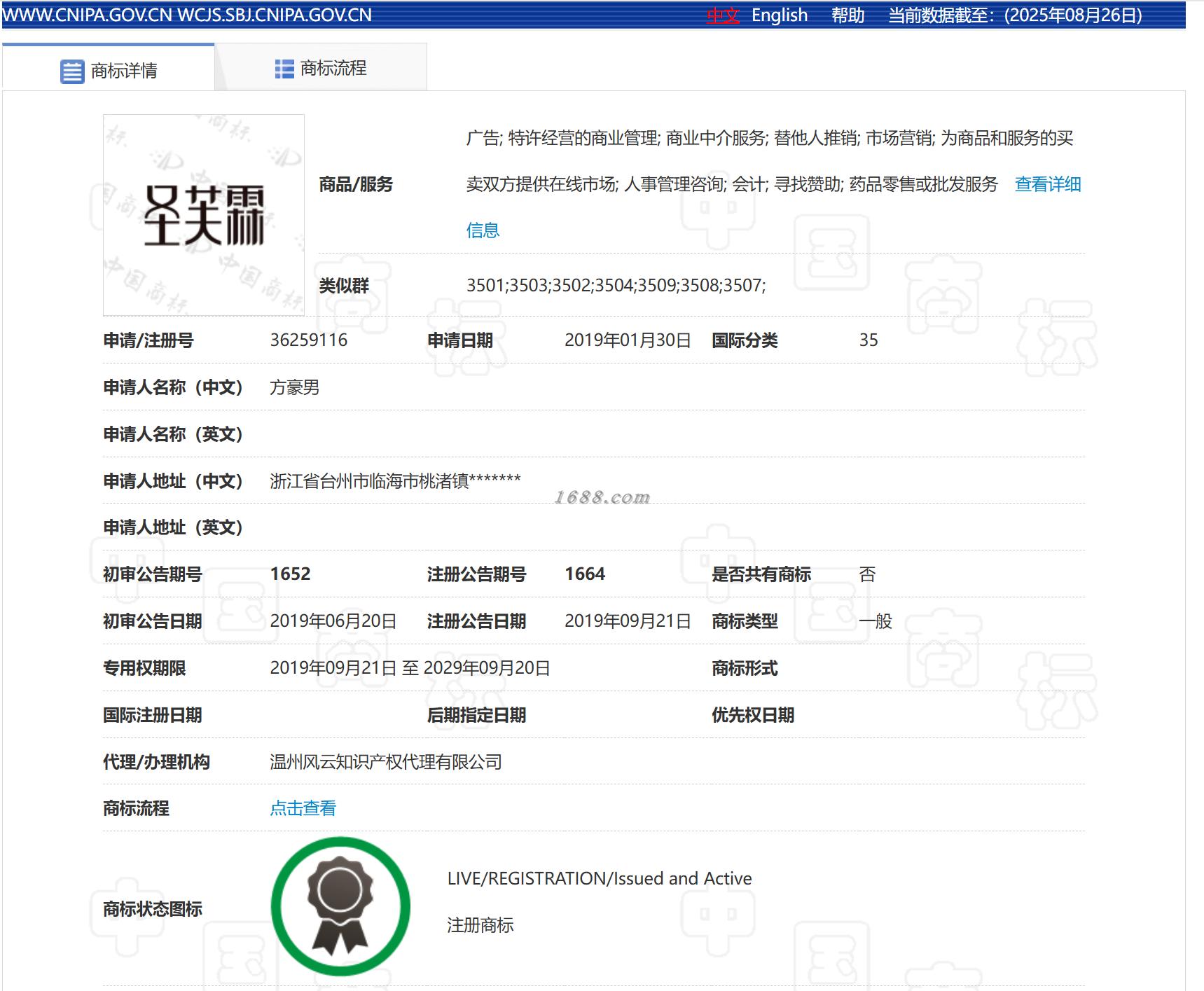Select preliminary announcement issue 1652
The height and width of the screenshot is (991, 1204).
(x=291, y=574)
